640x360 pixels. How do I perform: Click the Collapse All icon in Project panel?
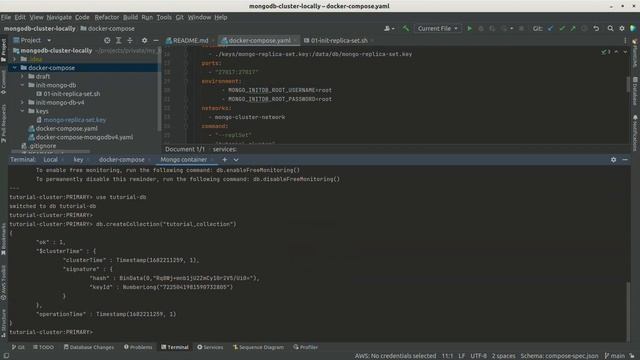pyautogui.click(x=130, y=40)
